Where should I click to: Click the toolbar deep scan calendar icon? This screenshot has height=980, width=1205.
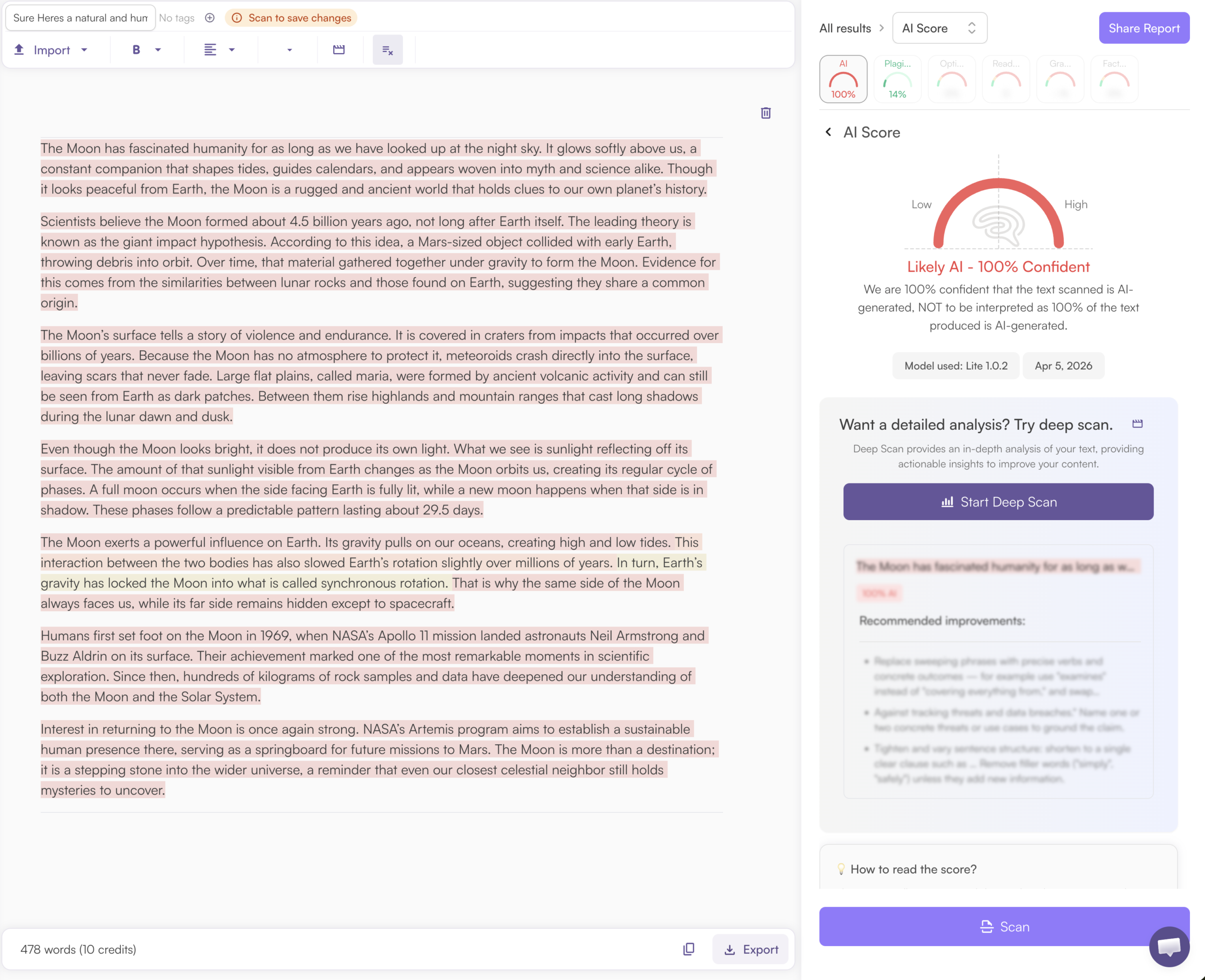[x=338, y=50]
